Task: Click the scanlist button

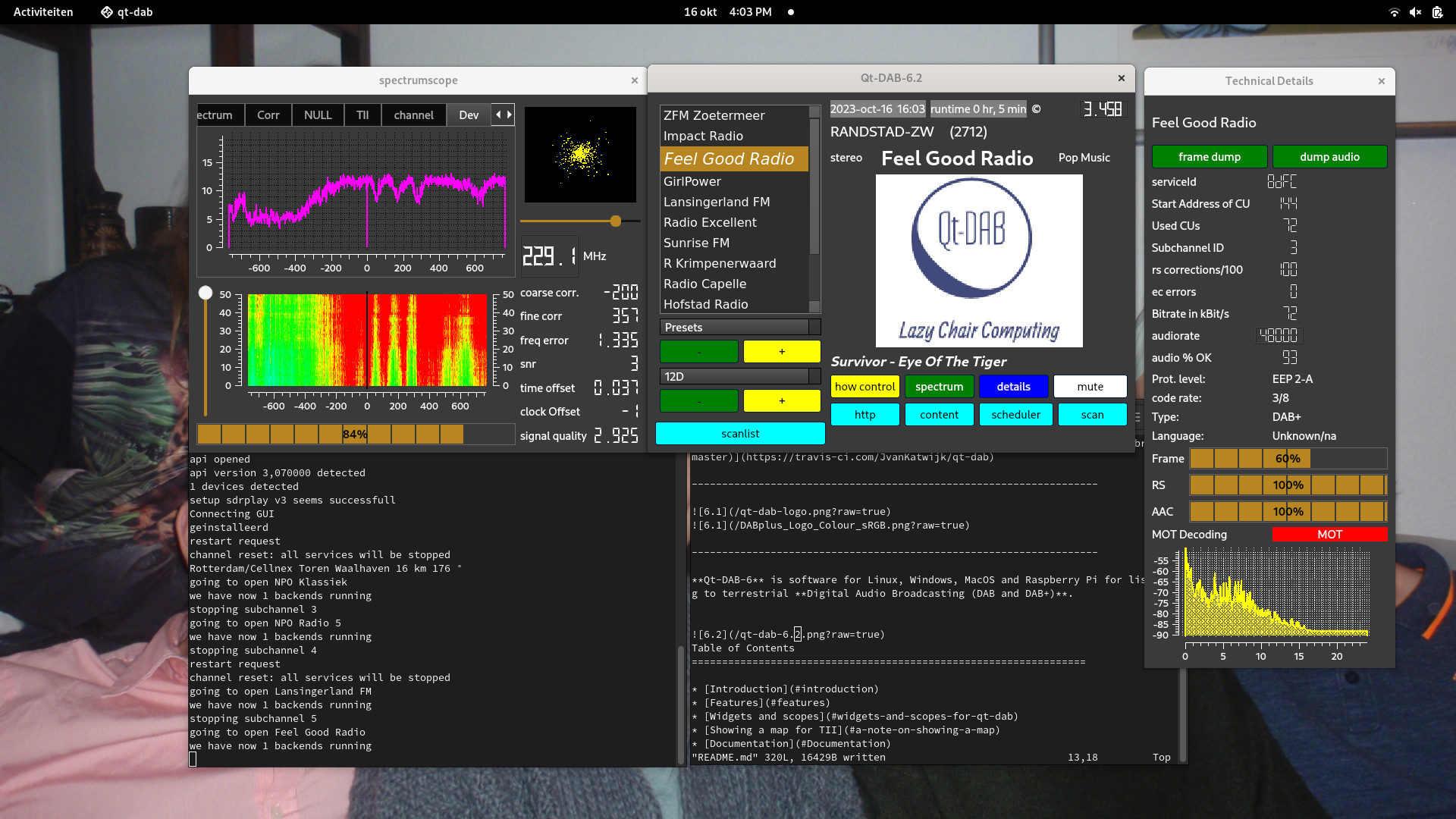Action: click(740, 433)
